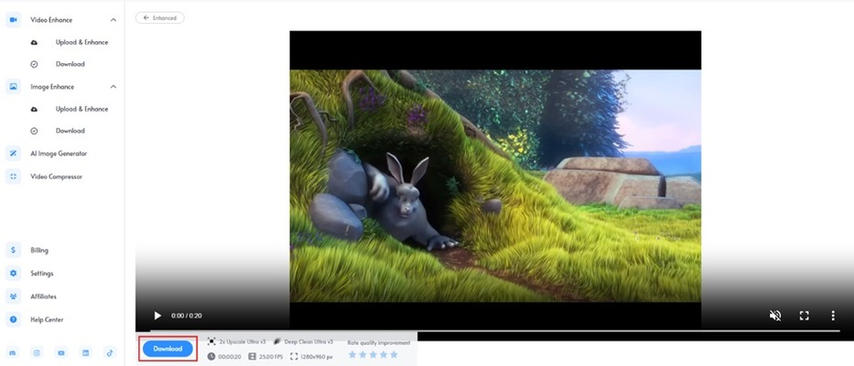Open Settings in sidebar
The image size is (854, 366).
click(x=42, y=273)
